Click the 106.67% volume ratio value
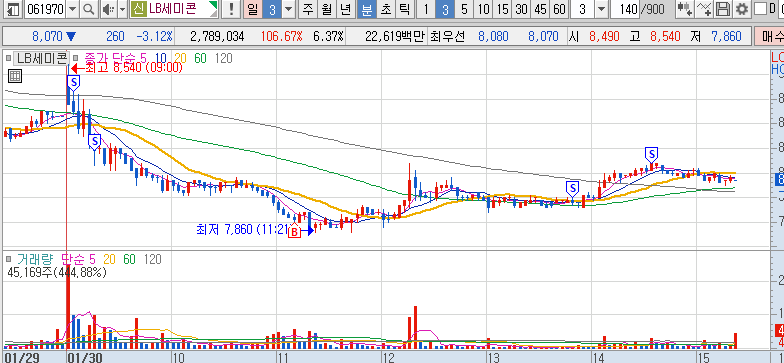 pyautogui.click(x=282, y=36)
